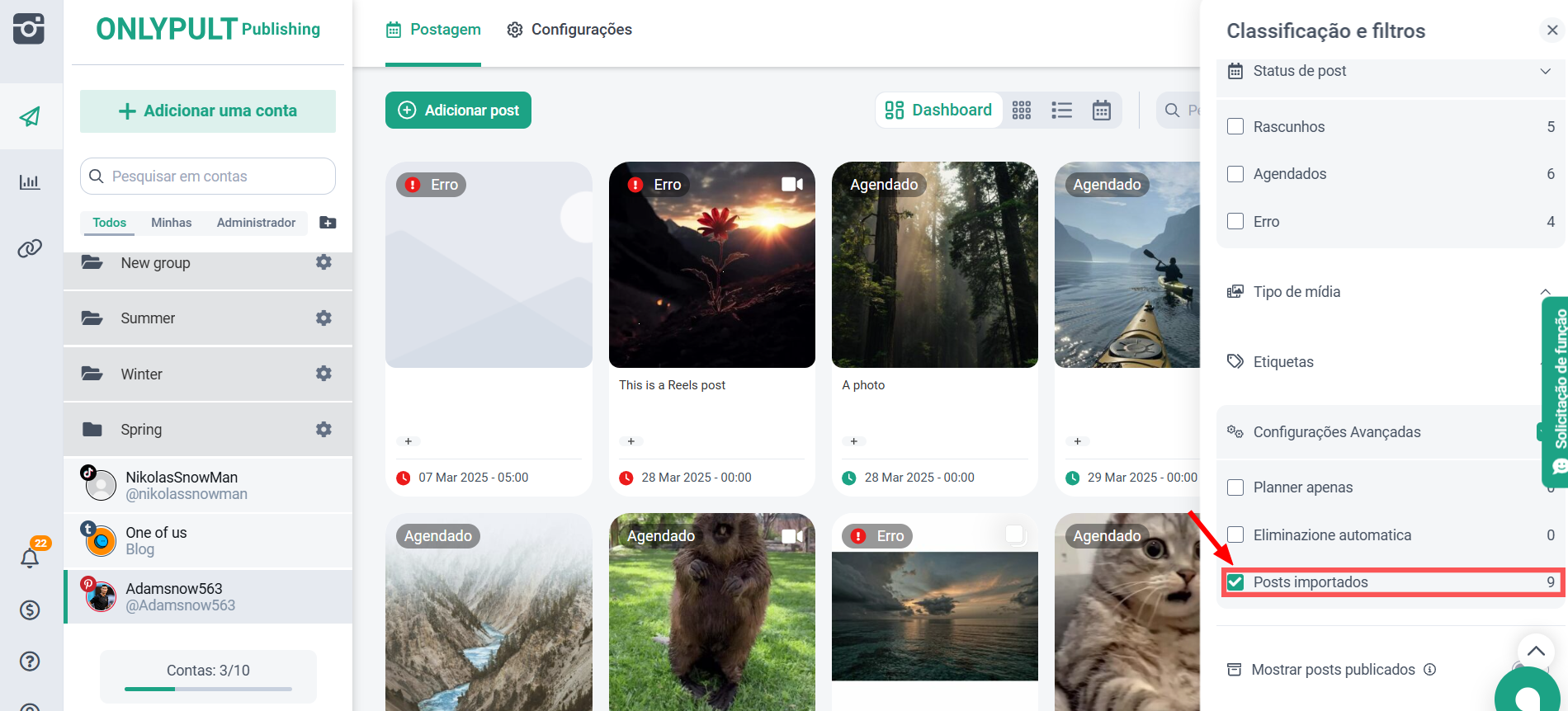The height and width of the screenshot is (711, 1568).
Task: Click the analytics bar chart sidebar icon
Action: click(30, 182)
